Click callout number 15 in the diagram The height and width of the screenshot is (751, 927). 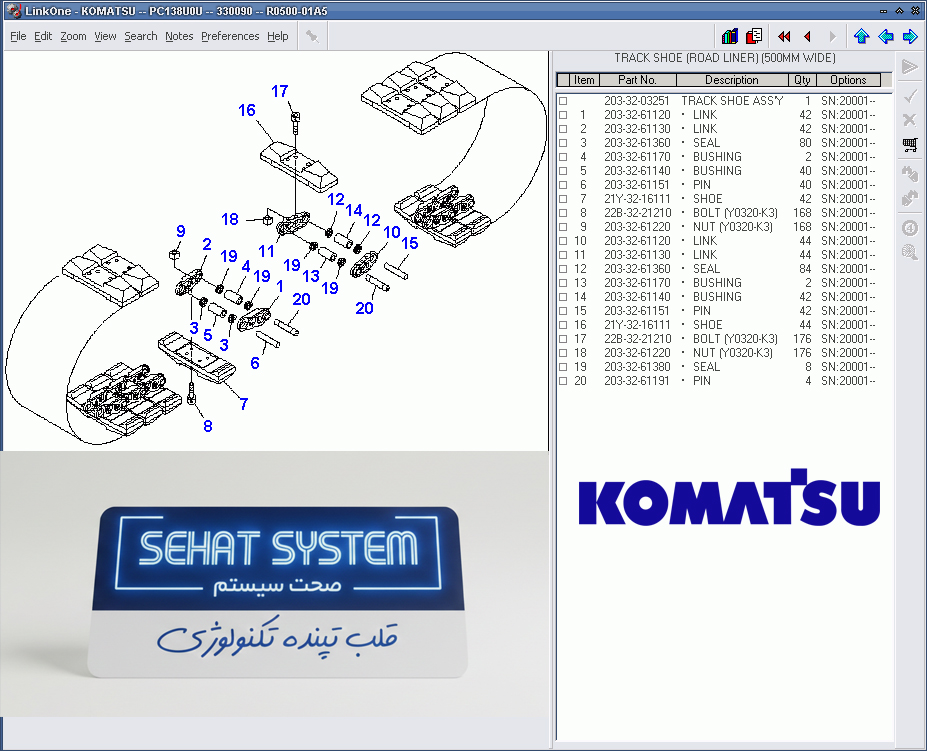pyautogui.click(x=410, y=243)
